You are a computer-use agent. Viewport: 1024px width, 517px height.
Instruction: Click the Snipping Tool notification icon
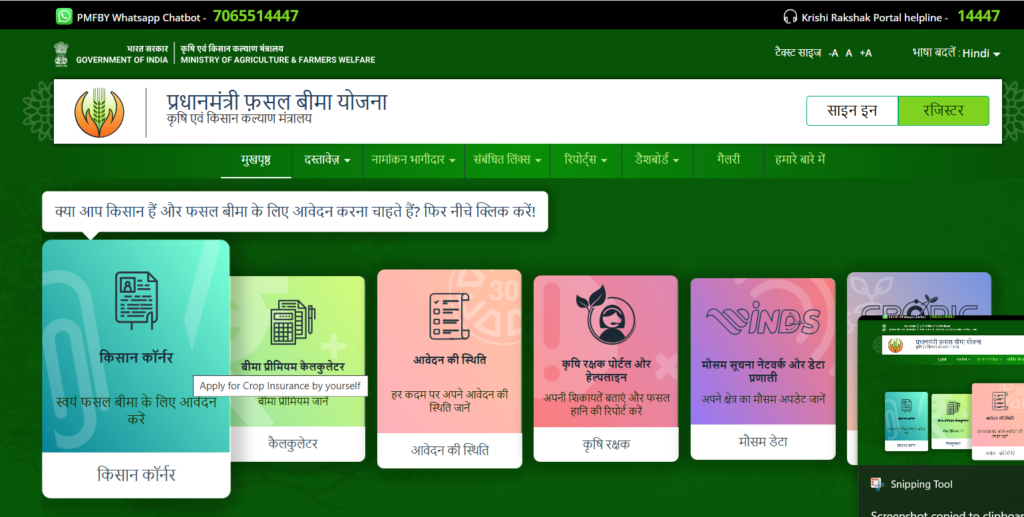pyautogui.click(x=877, y=484)
